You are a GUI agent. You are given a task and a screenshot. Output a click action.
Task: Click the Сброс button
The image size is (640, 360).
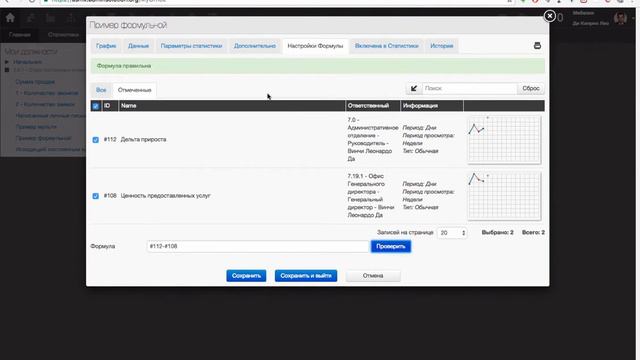pyautogui.click(x=531, y=88)
